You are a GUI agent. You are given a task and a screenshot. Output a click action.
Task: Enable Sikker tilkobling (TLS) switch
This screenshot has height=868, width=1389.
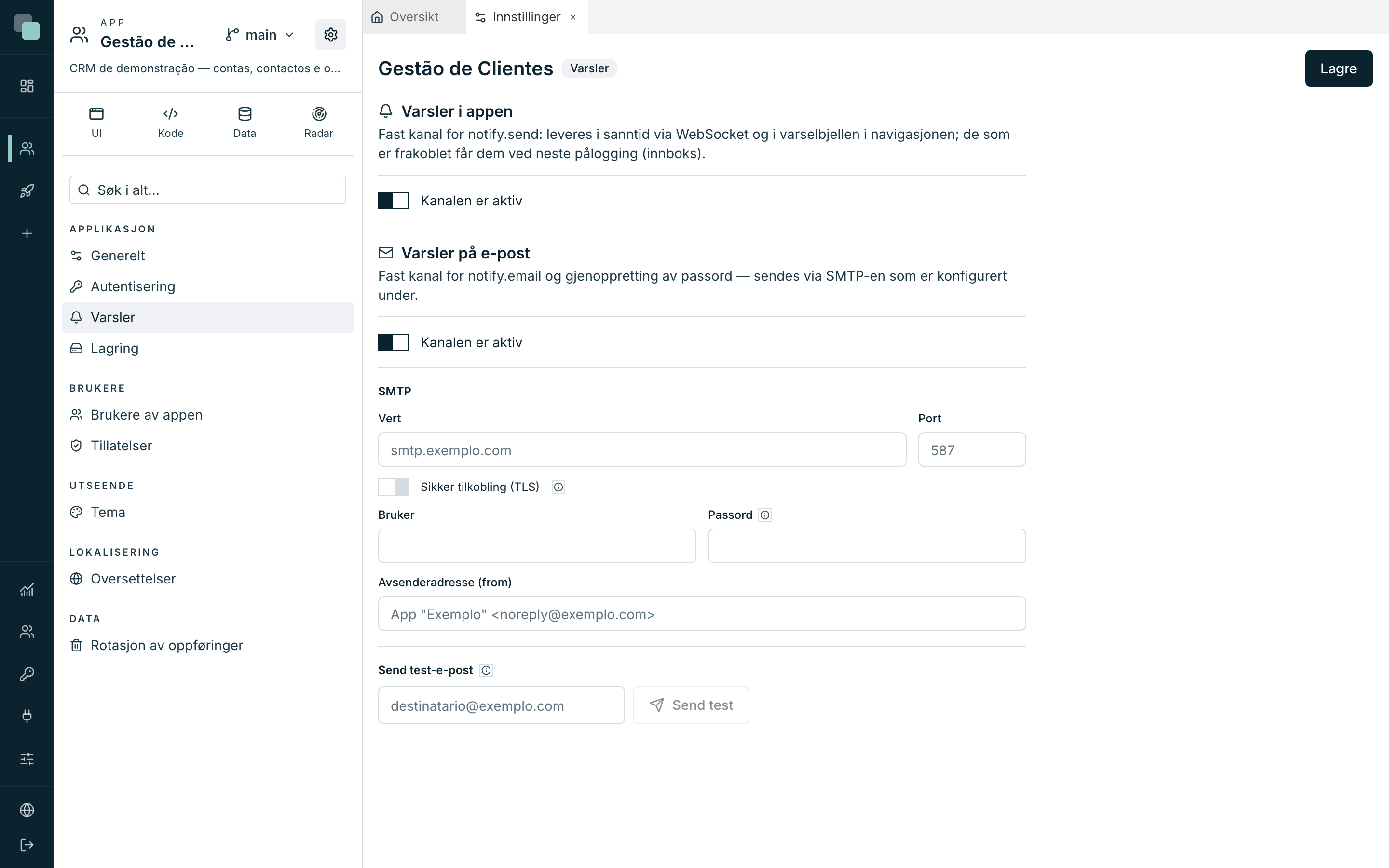pyautogui.click(x=394, y=487)
